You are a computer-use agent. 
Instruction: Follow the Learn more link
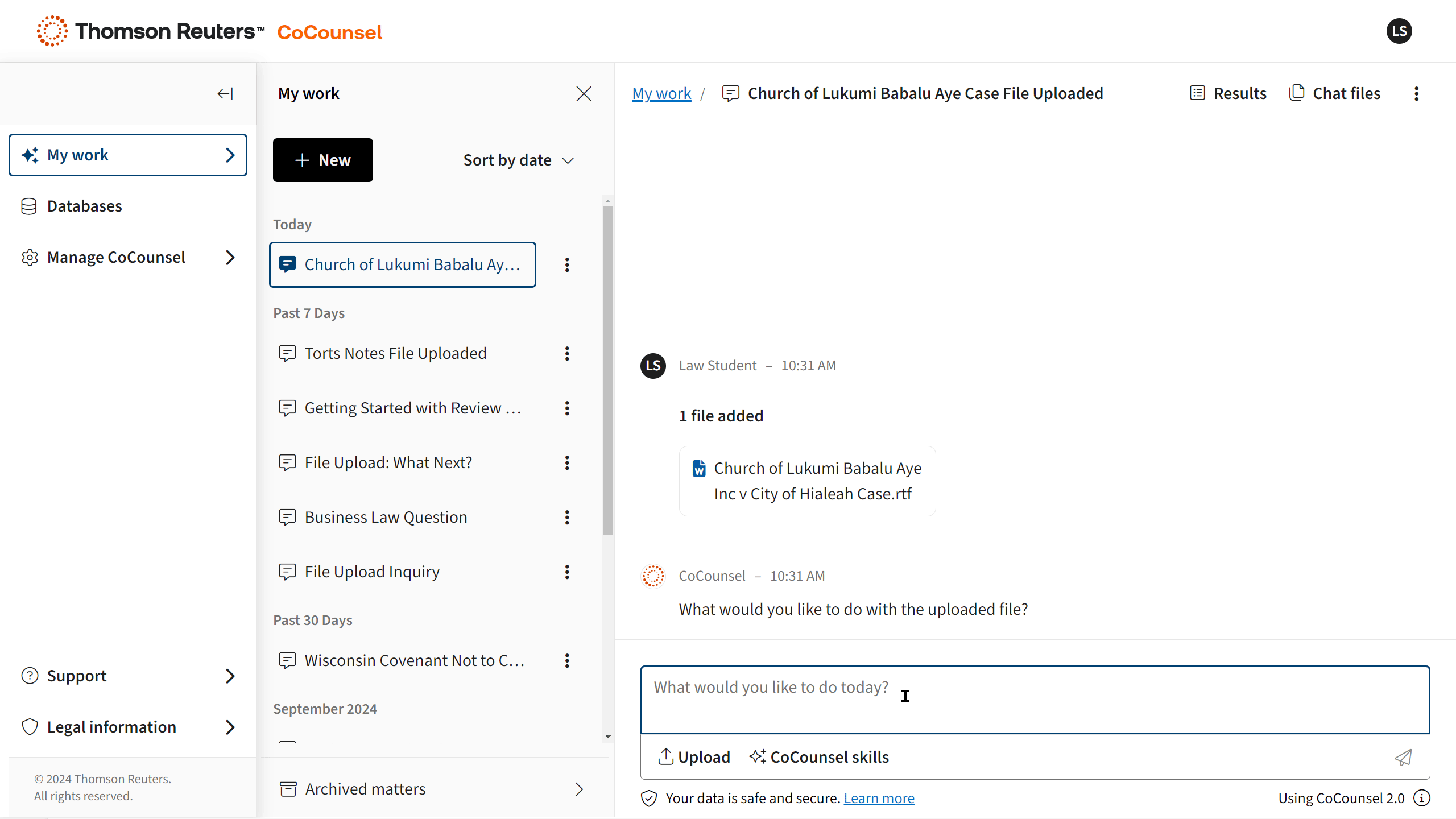[879, 798]
